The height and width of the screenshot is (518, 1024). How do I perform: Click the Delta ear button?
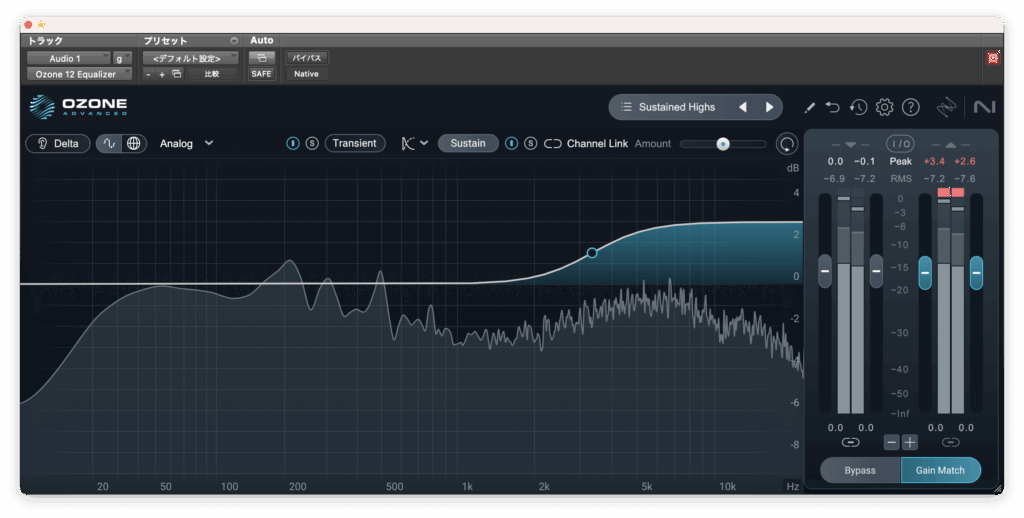tap(58, 143)
